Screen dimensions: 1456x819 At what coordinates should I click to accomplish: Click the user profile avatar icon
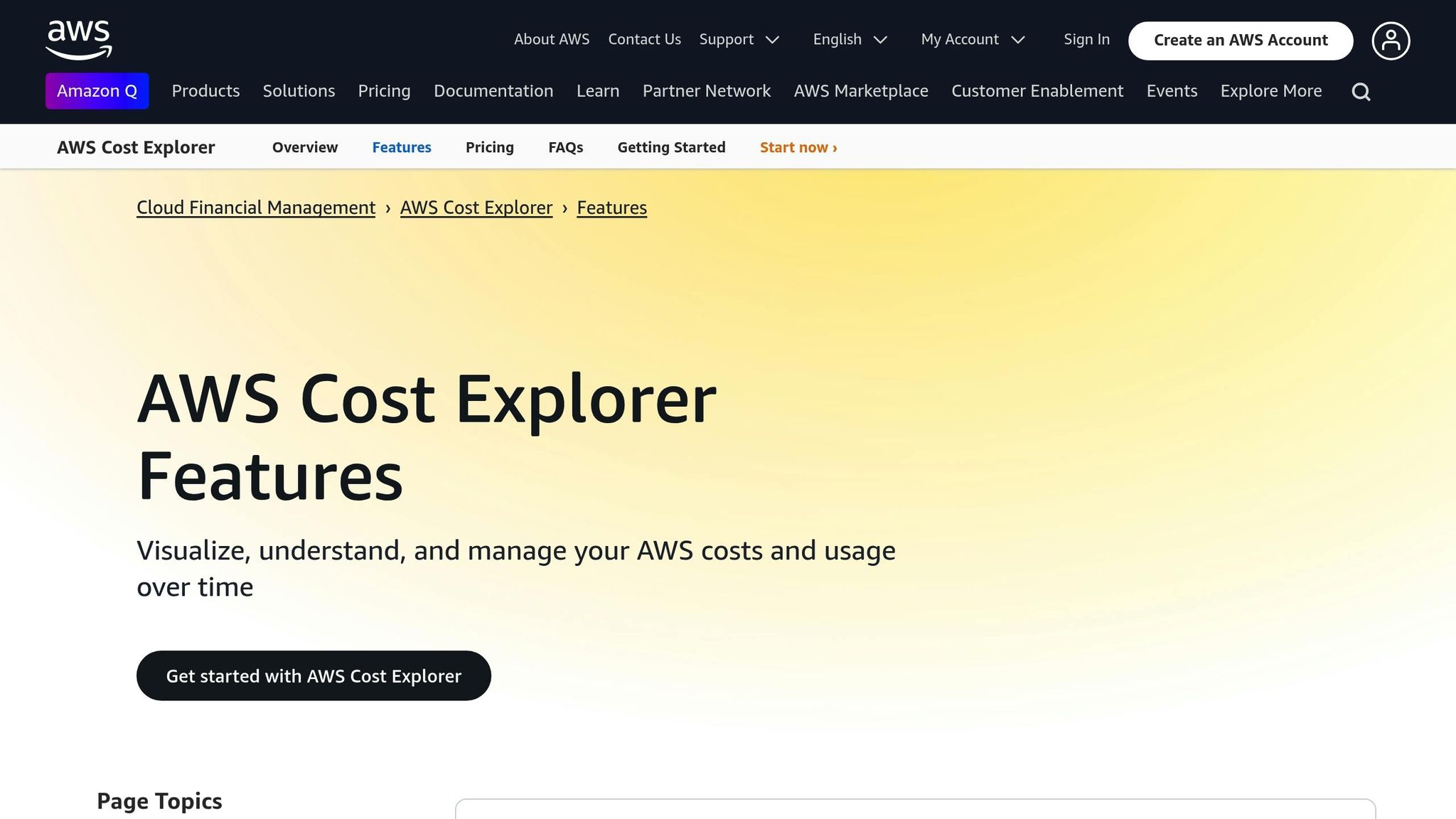(x=1391, y=41)
